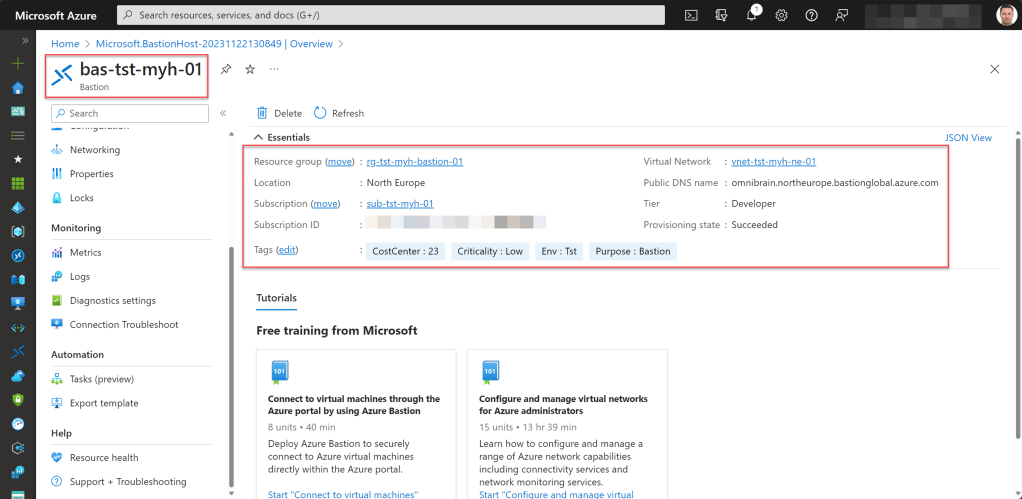Collapse the Essentials section
The width and height of the screenshot is (1022, 499).
259,137
